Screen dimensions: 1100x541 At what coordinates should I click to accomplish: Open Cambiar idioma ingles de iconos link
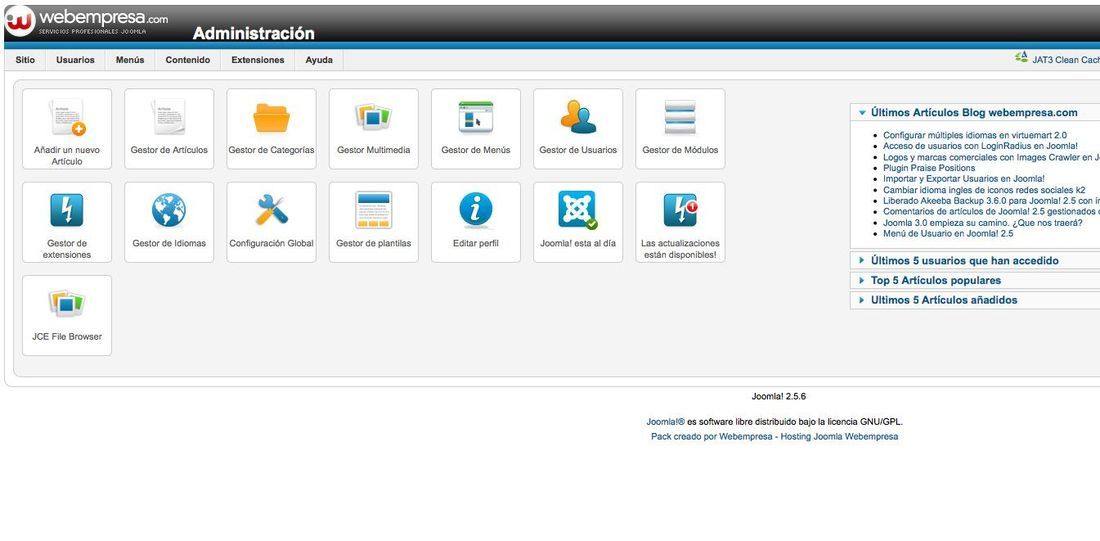[984, 190]
